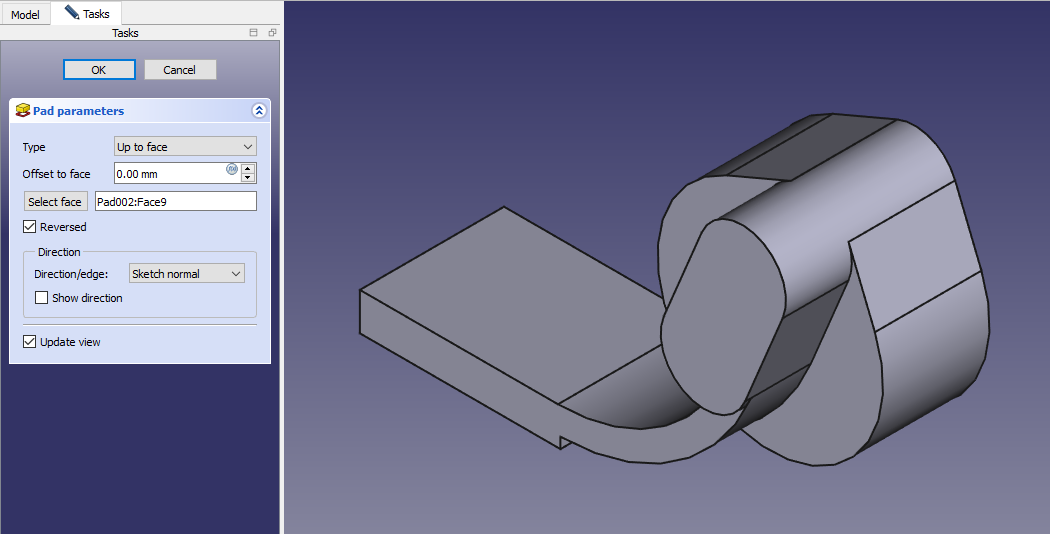The width and height of the screenshot is (1050, 534).
Task: Open the Direction/edge dropdown
Action: pos(187,274)
